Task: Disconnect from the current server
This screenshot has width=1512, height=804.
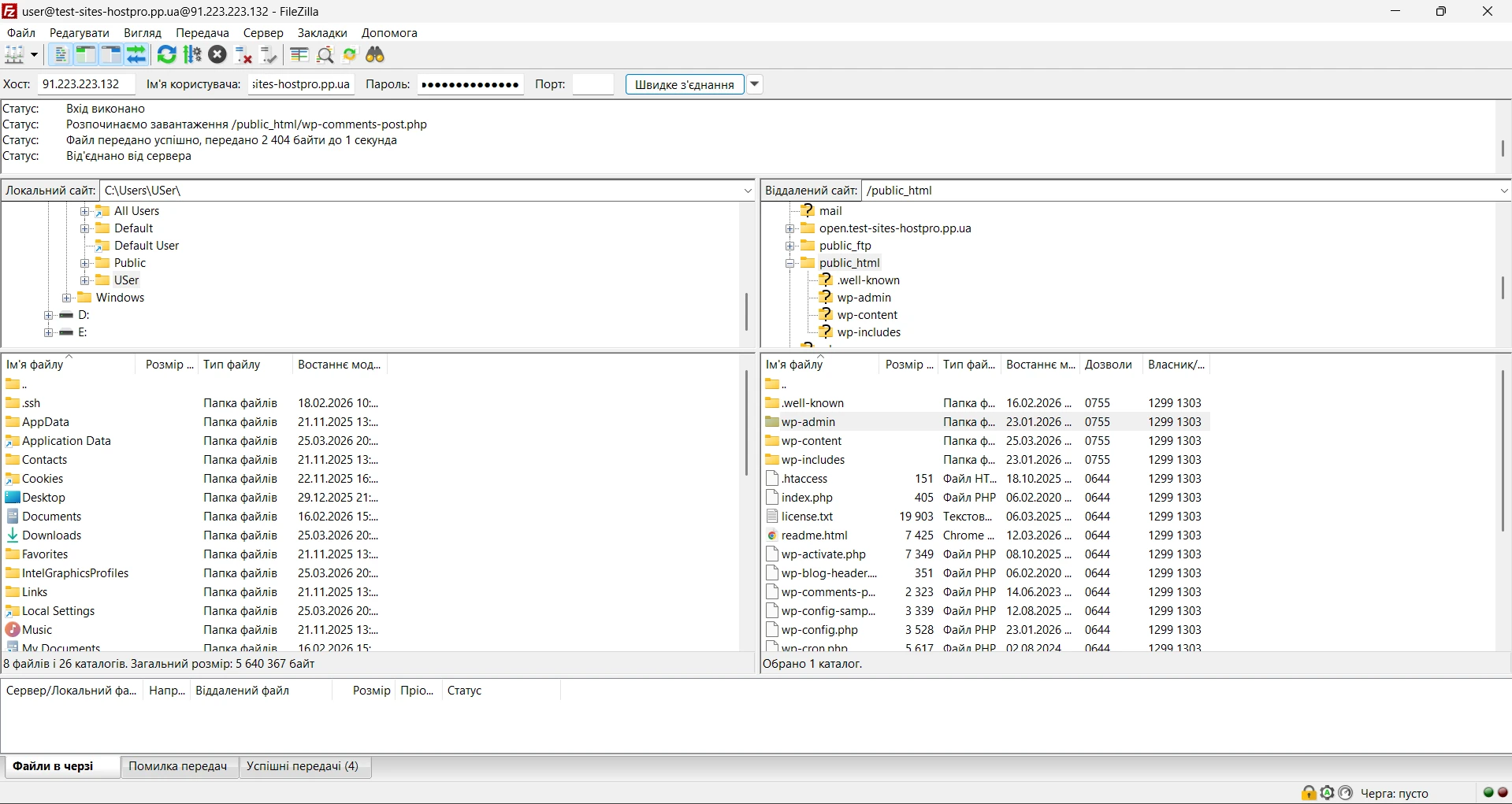Action: [x=243, y=54]
